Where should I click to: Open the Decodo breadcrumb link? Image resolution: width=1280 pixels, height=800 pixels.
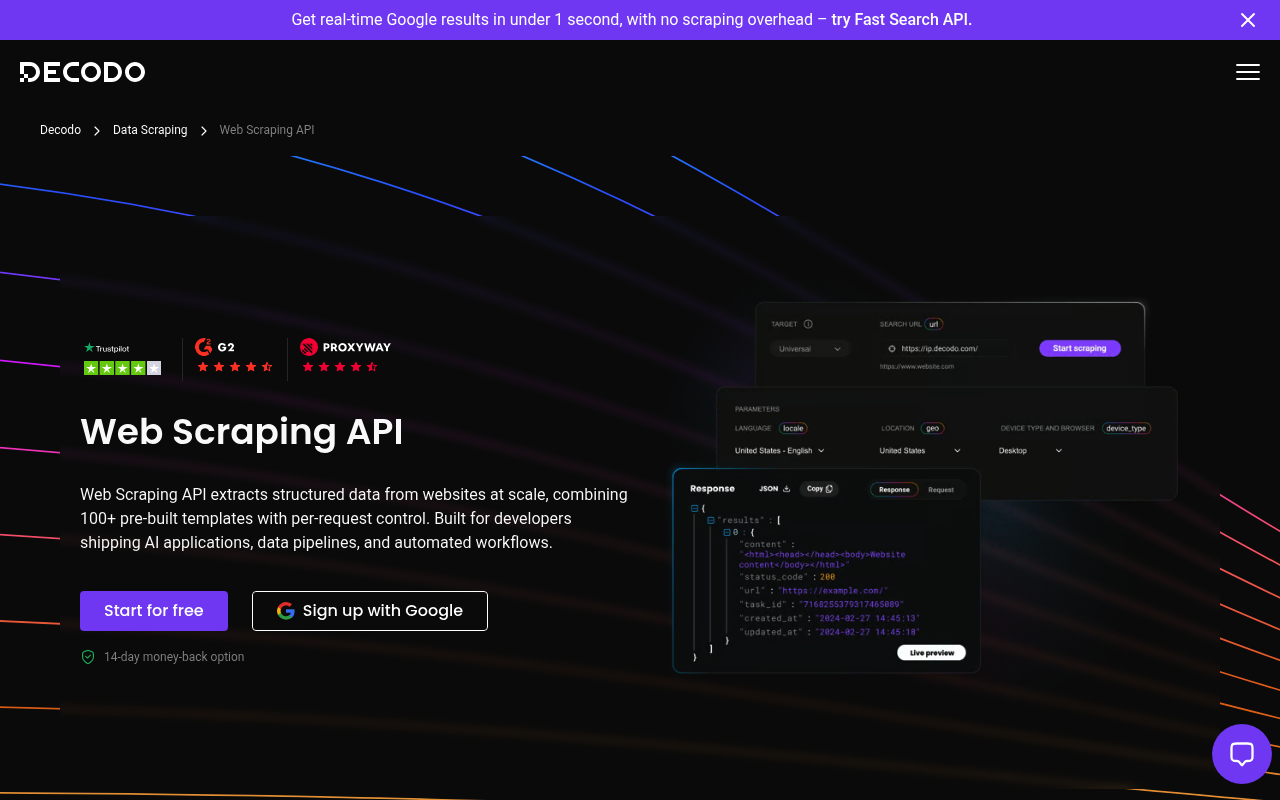point(60,130)
